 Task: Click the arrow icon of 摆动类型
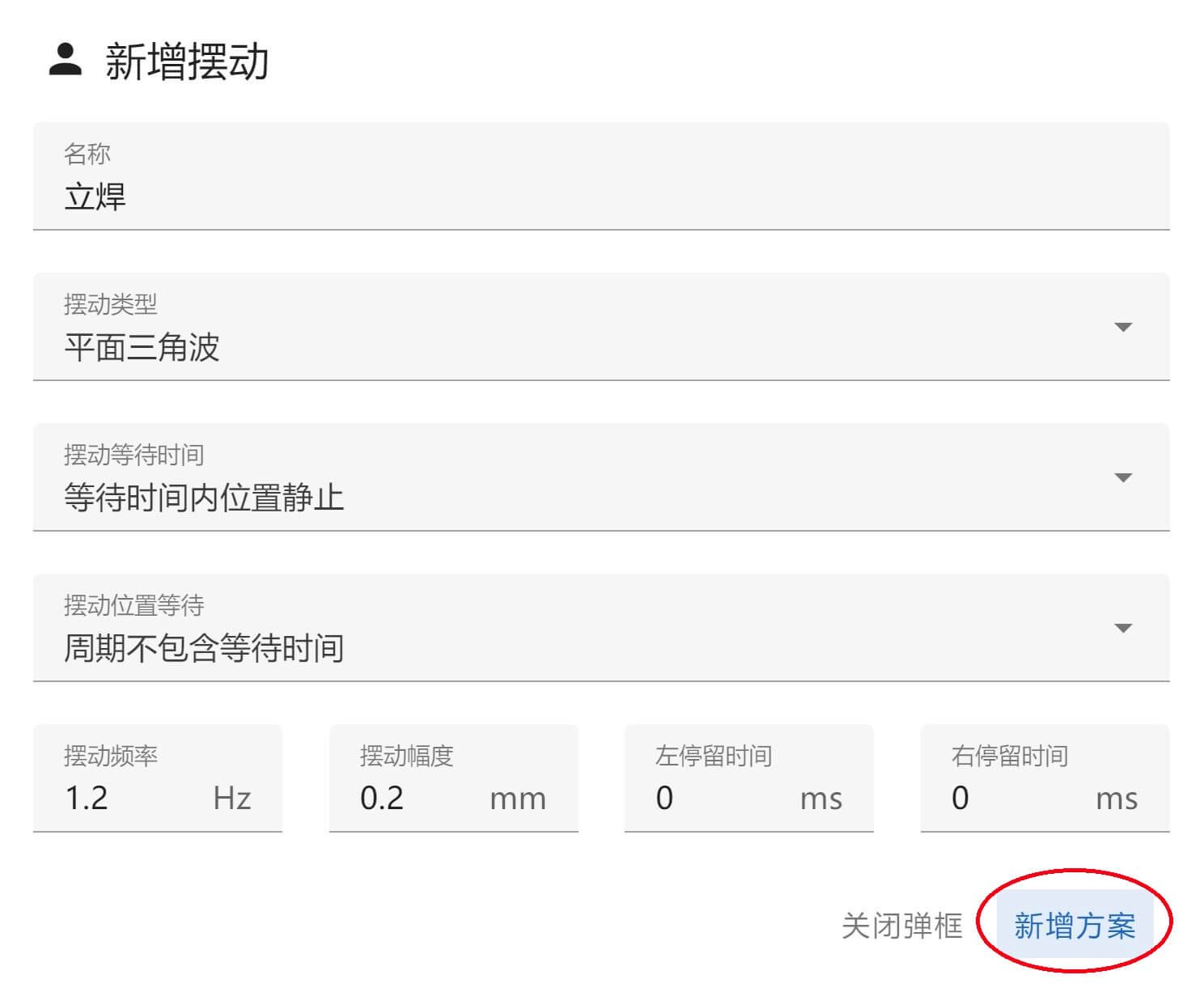(1122, 327)
